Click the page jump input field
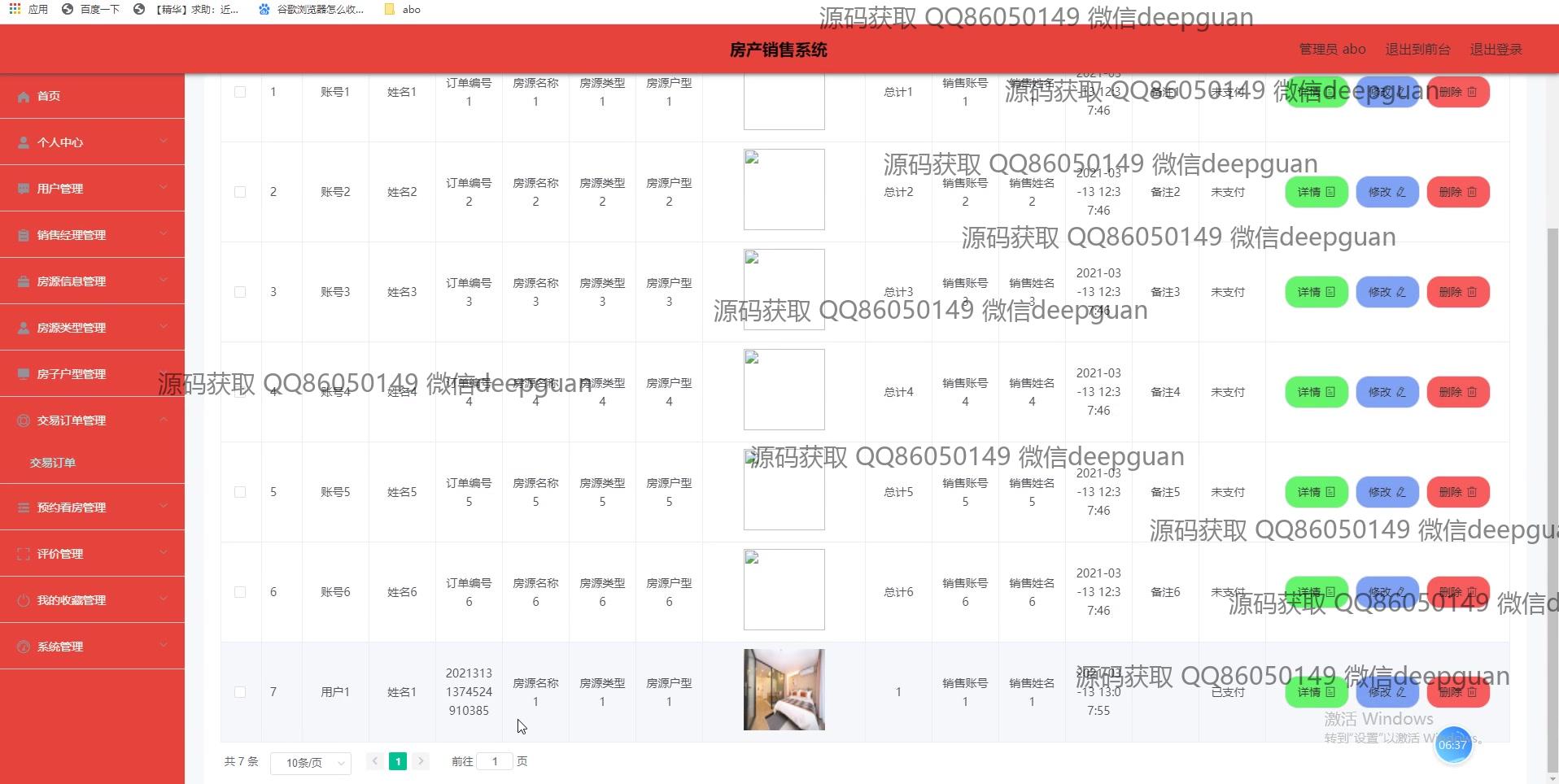This screenshot has height=784, width=1559. 495,761
